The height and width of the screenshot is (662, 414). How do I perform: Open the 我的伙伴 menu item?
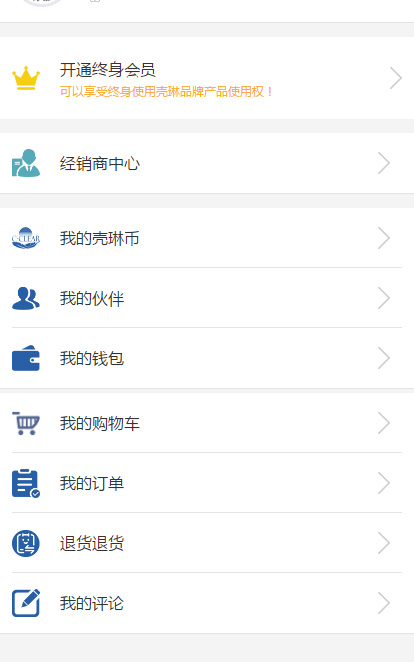(207, 298)
